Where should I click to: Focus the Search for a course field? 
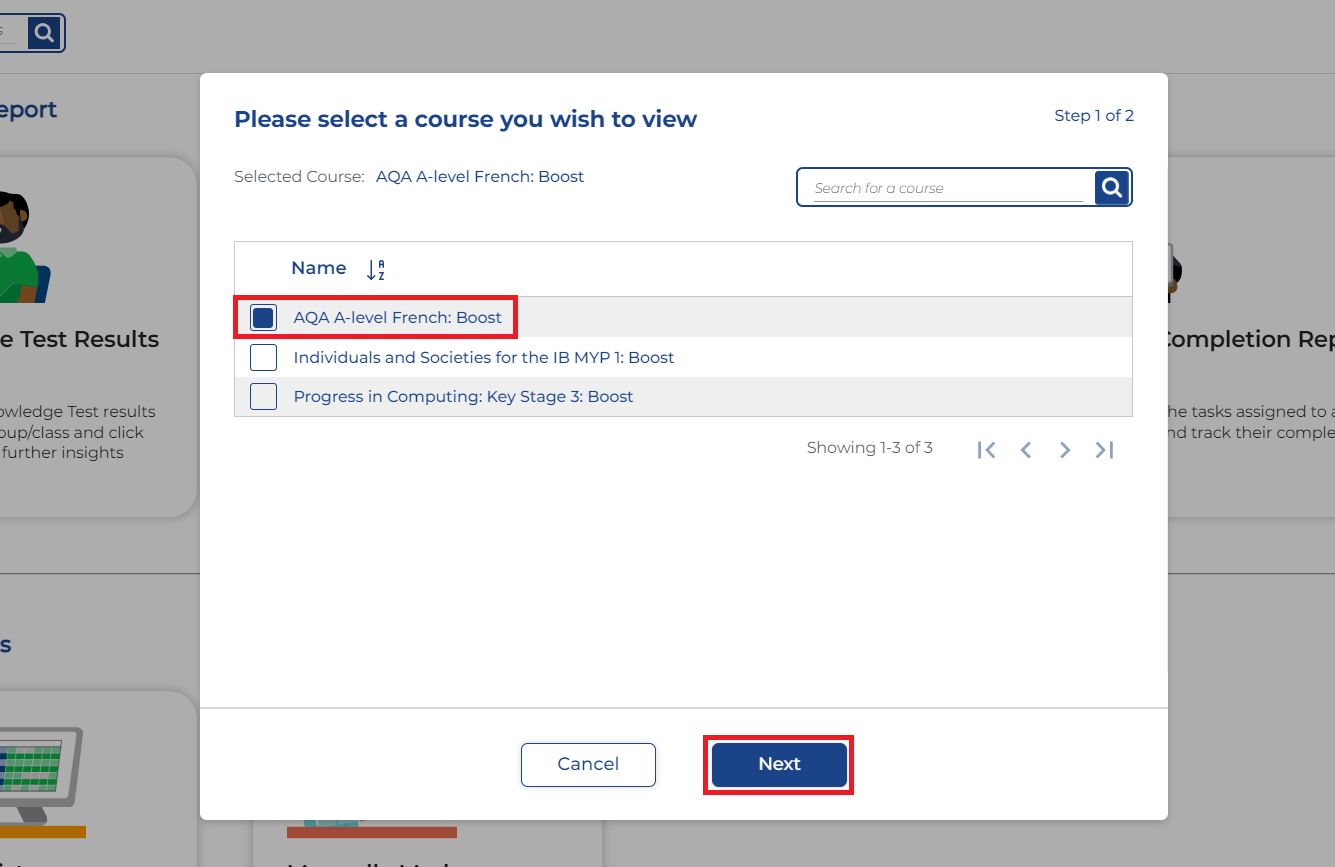tap(948, 188)
